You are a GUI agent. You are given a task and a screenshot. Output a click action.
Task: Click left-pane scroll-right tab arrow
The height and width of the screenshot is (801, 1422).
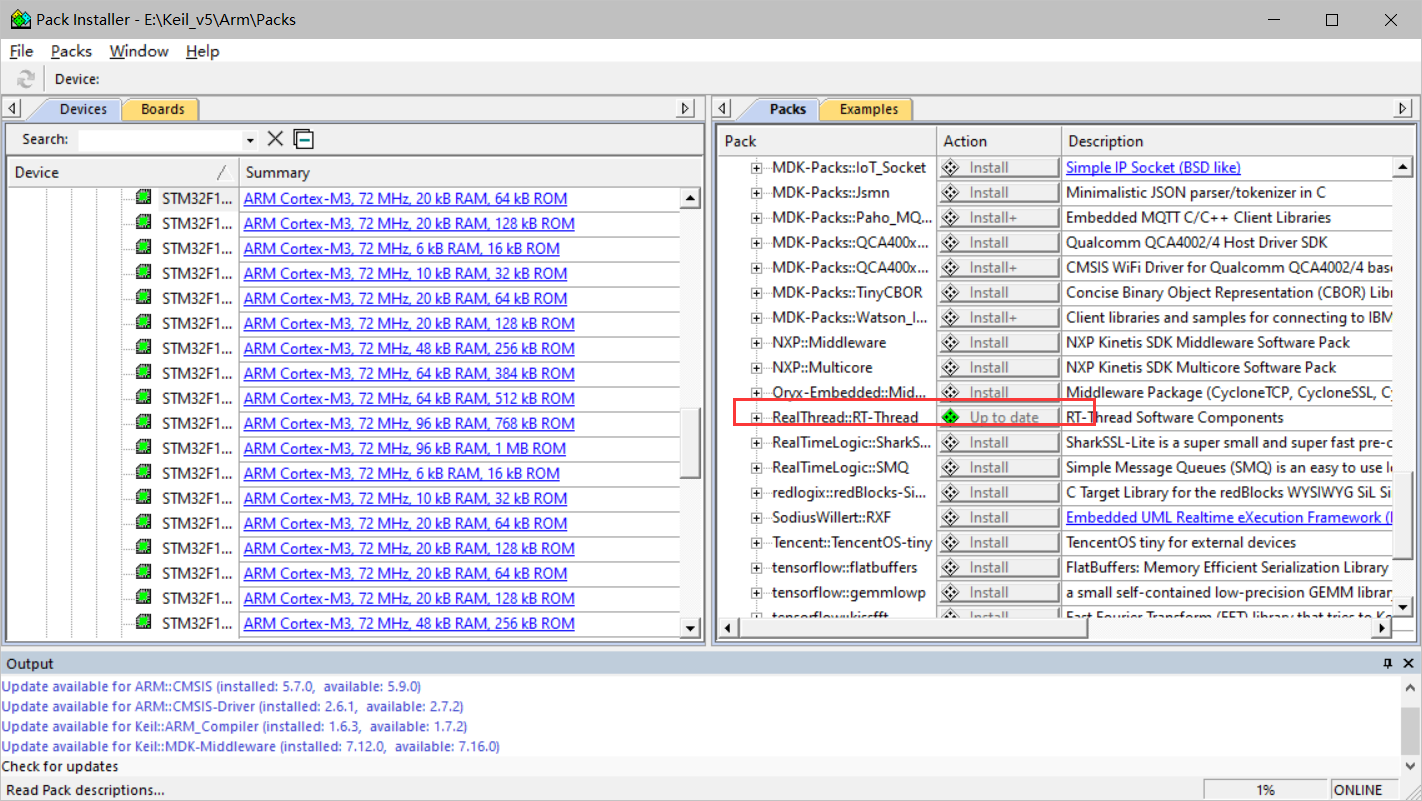[x=685, y=108]
